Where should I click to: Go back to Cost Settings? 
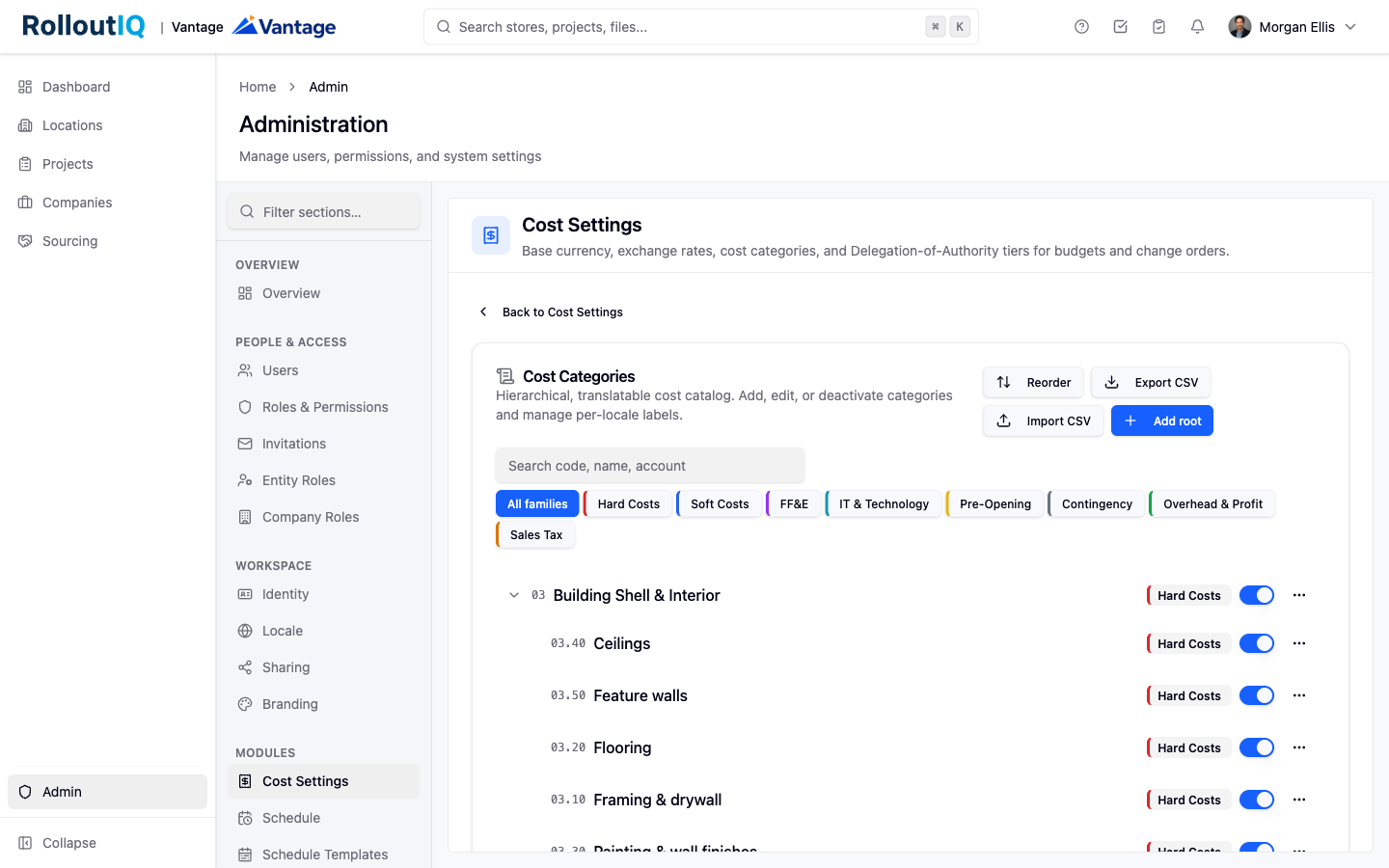point(551,312)
